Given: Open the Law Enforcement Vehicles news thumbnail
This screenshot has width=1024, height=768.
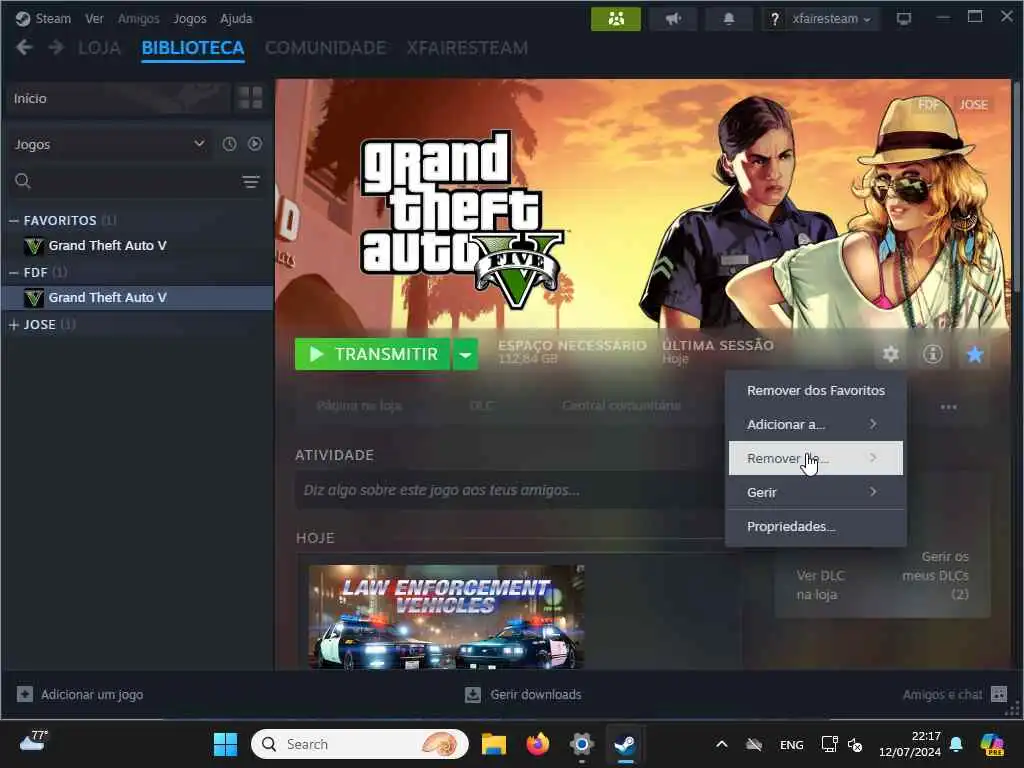Looking at the screenshot, I should coord(446,616).
